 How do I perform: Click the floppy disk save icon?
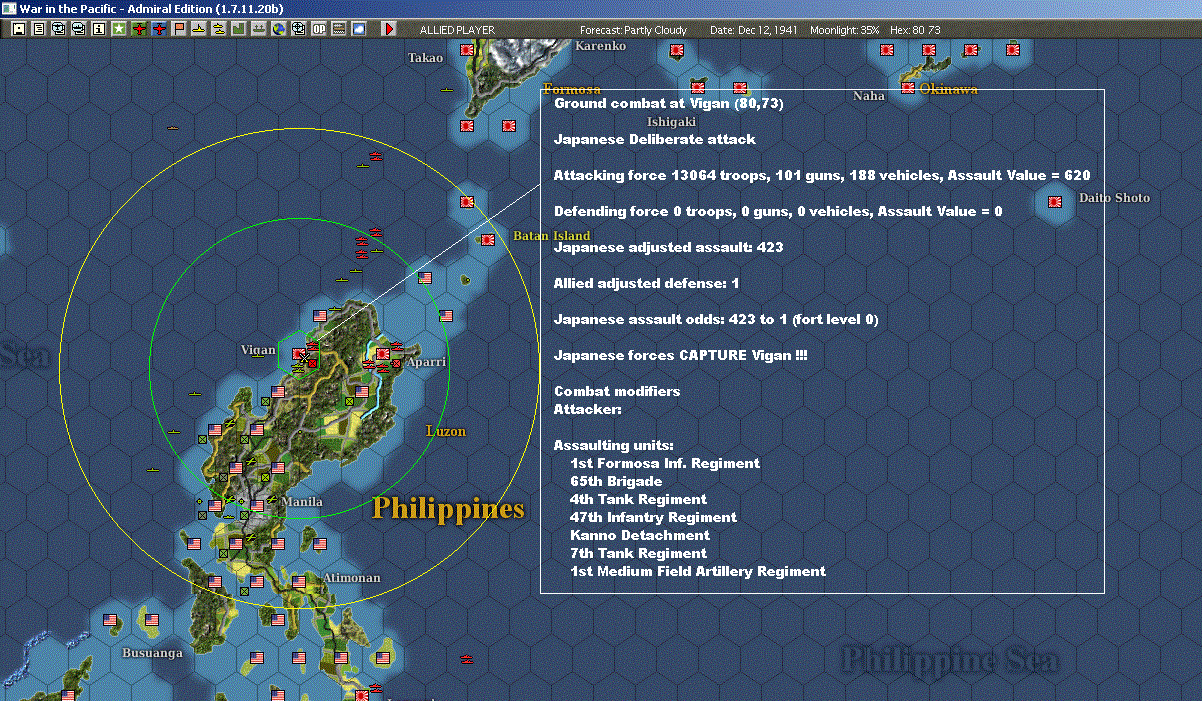pos(18,29)
